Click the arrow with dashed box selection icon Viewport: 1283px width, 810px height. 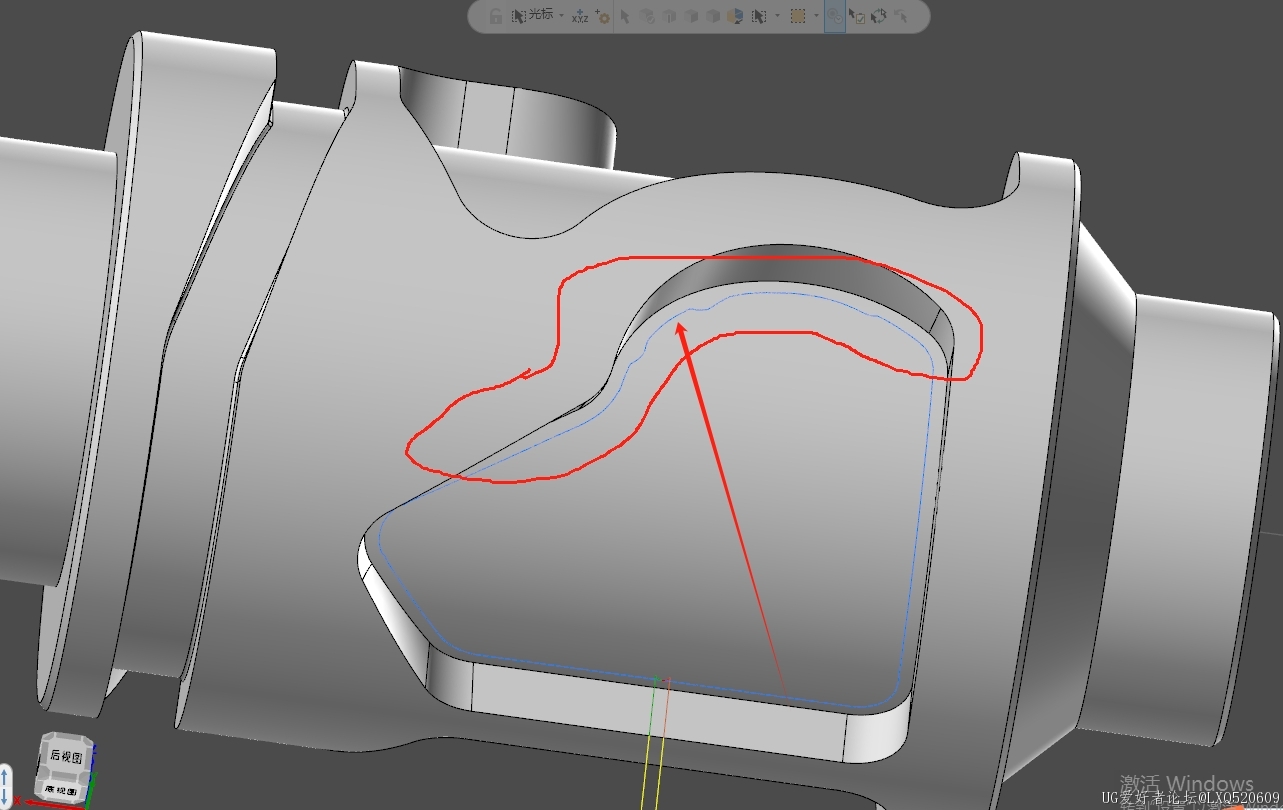pos(759,16)
